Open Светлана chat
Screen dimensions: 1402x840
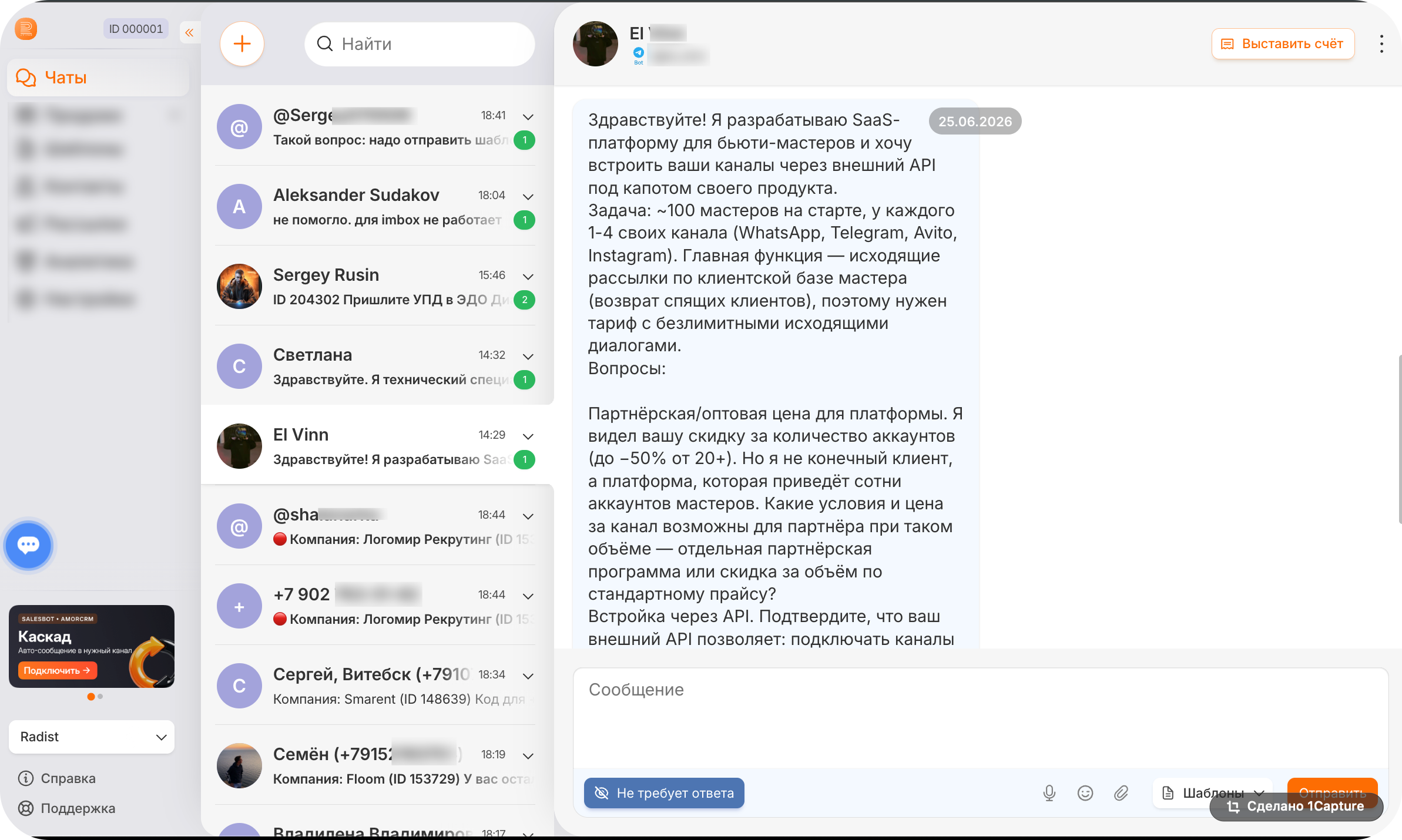[376, 366]
